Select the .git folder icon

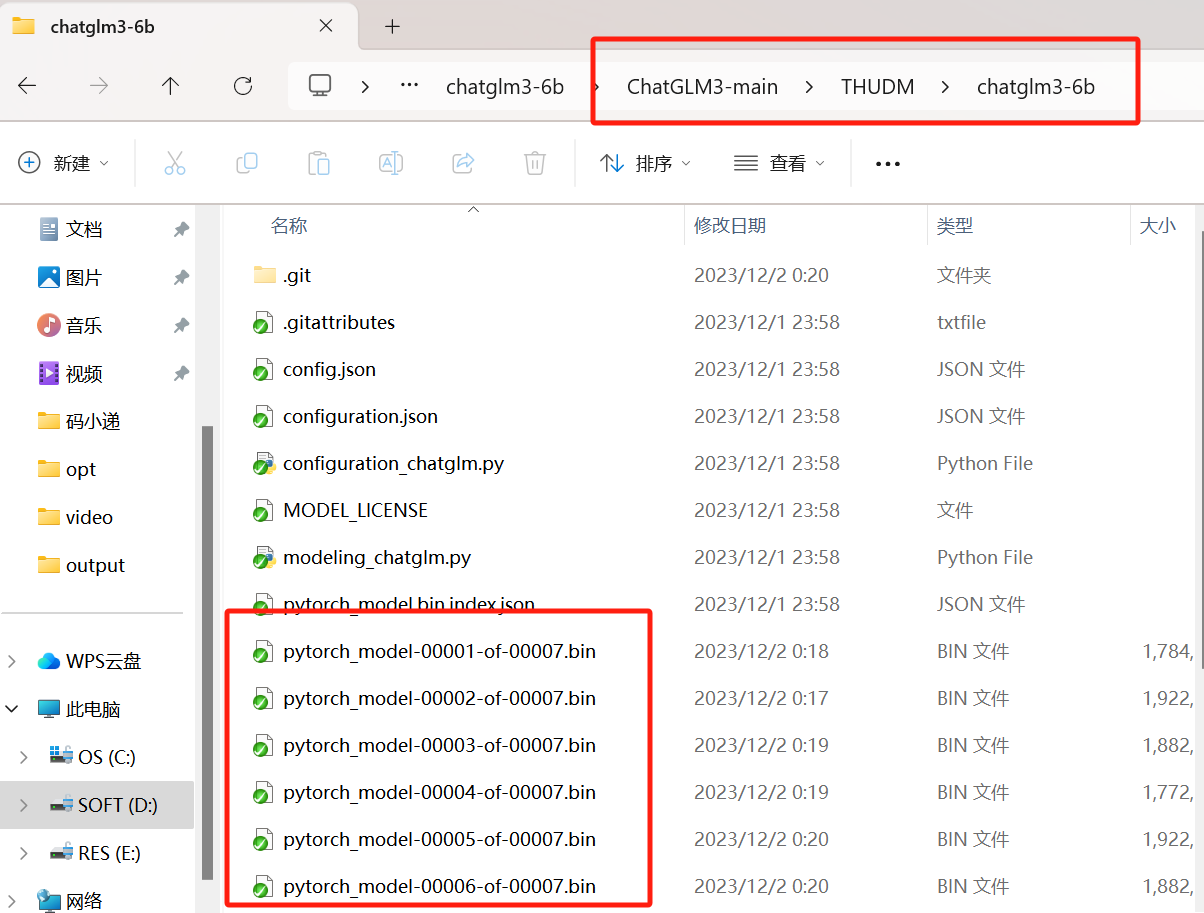(264, 275)
